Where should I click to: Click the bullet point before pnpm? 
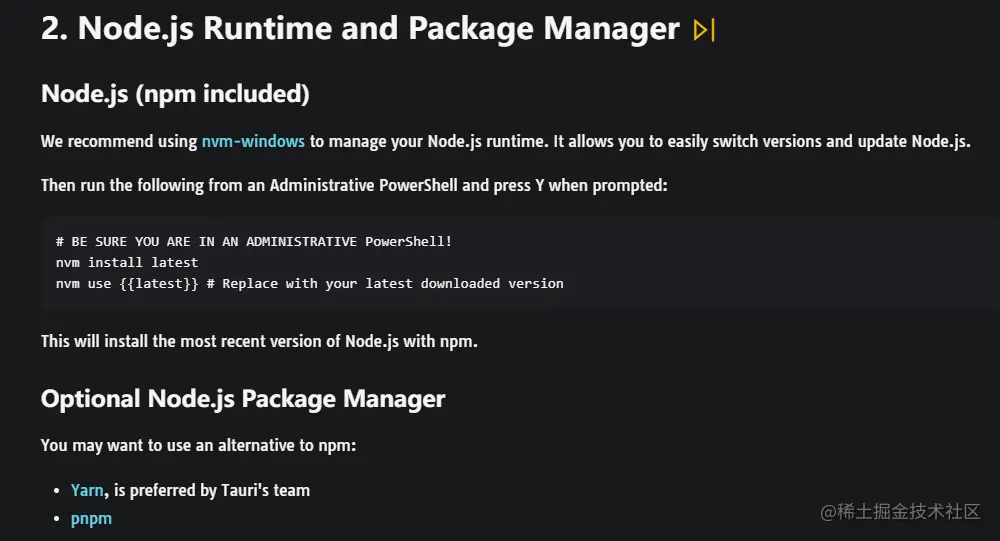pos(56,520)
